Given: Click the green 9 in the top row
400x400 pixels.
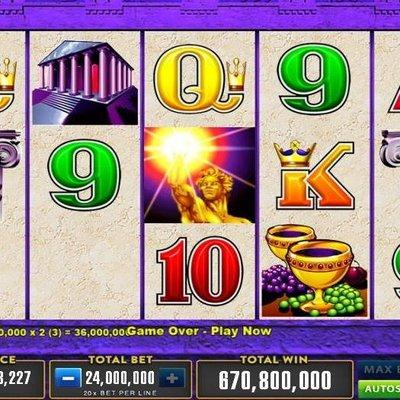Looking at the screenshot, I should (315, 79).
